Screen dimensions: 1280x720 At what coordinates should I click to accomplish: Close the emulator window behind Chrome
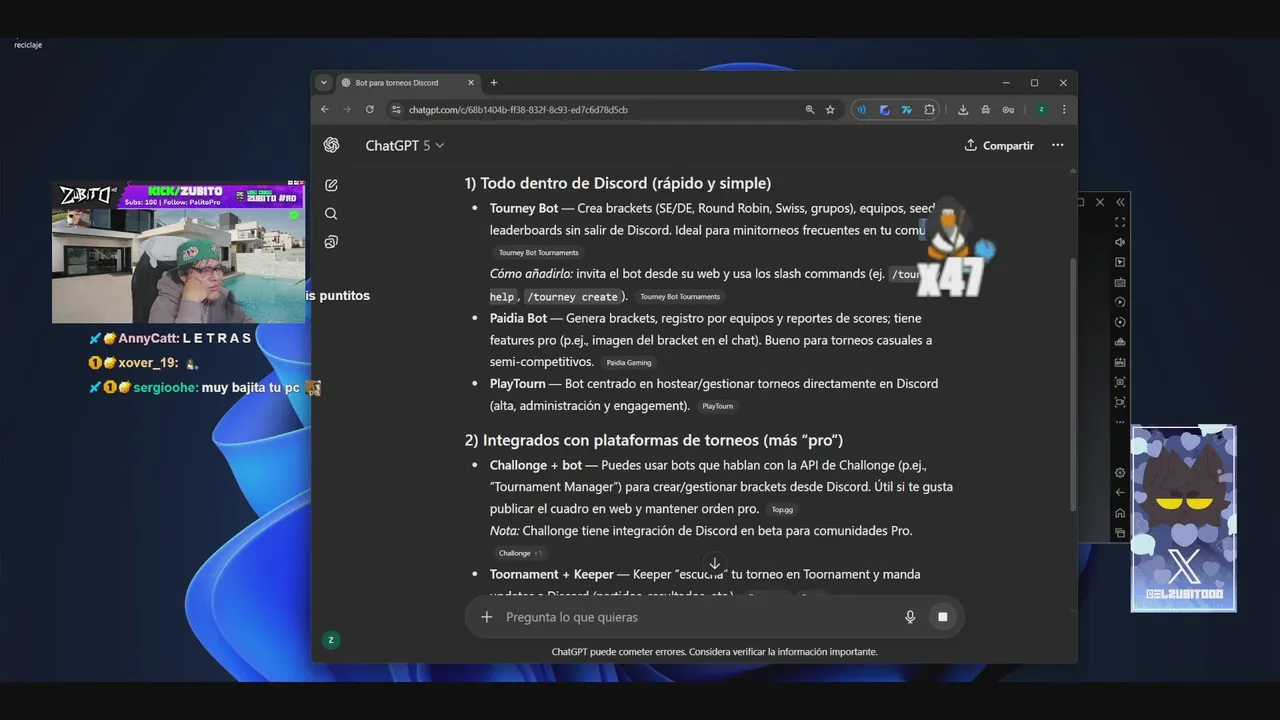(1100, 202)
